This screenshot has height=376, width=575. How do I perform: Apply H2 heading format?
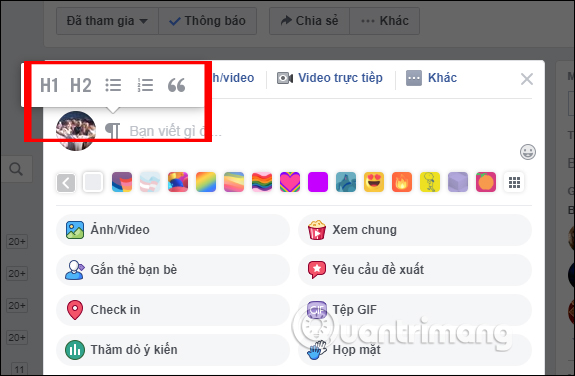coord(81,85)
